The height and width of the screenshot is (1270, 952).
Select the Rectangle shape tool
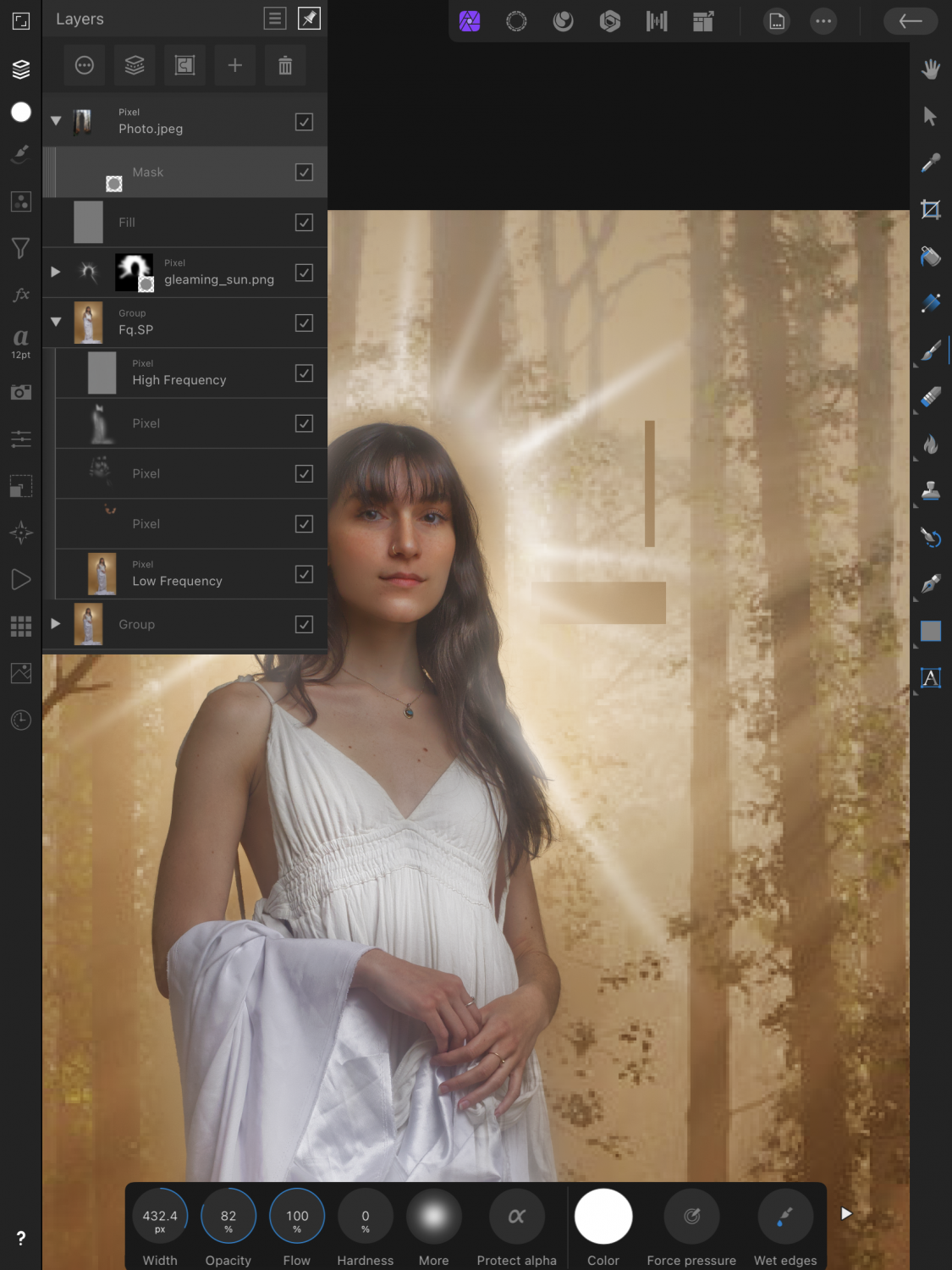[x=931, y=631]
